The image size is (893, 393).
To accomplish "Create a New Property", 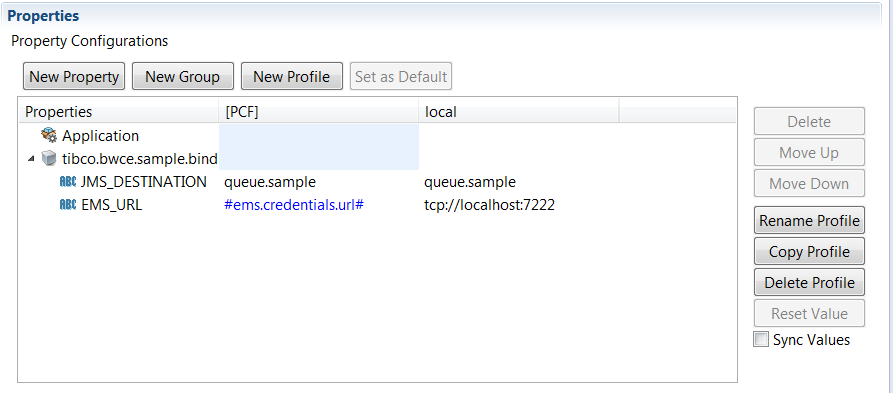I will (x=74, y=76).
